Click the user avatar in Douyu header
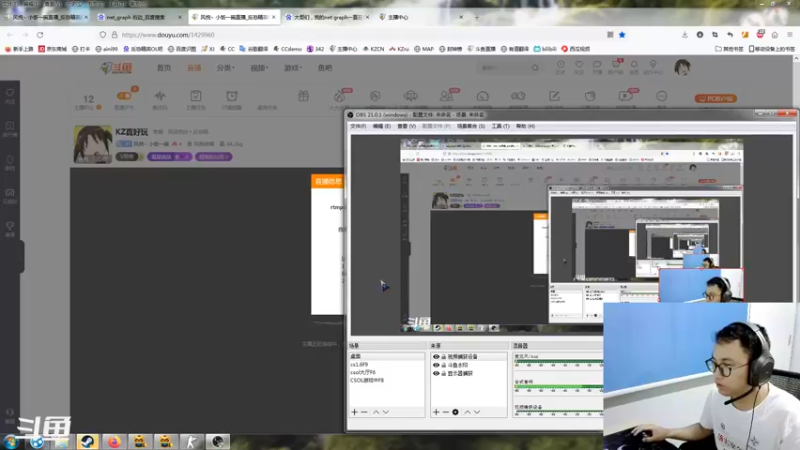This screenshot has height=450, width=800. coord(682,67)
